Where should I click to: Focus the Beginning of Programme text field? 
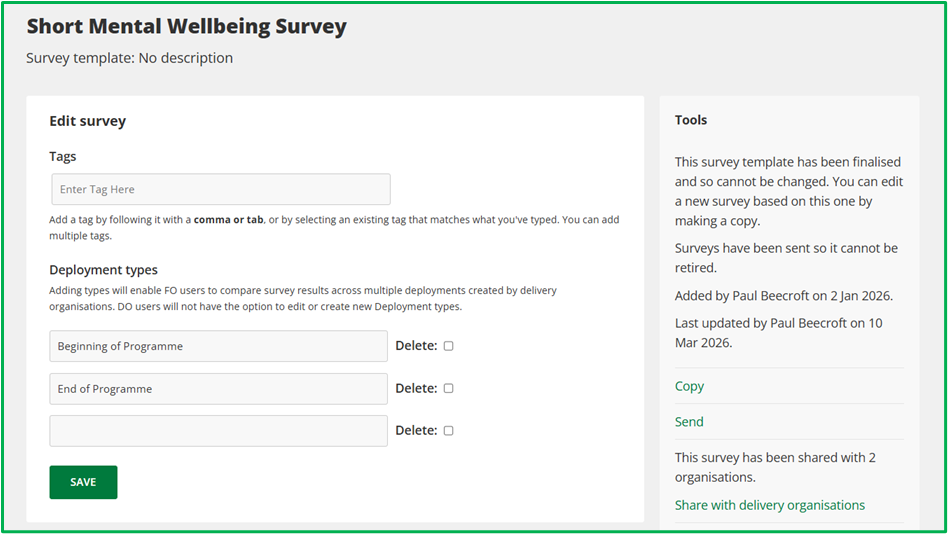[218, 346]
